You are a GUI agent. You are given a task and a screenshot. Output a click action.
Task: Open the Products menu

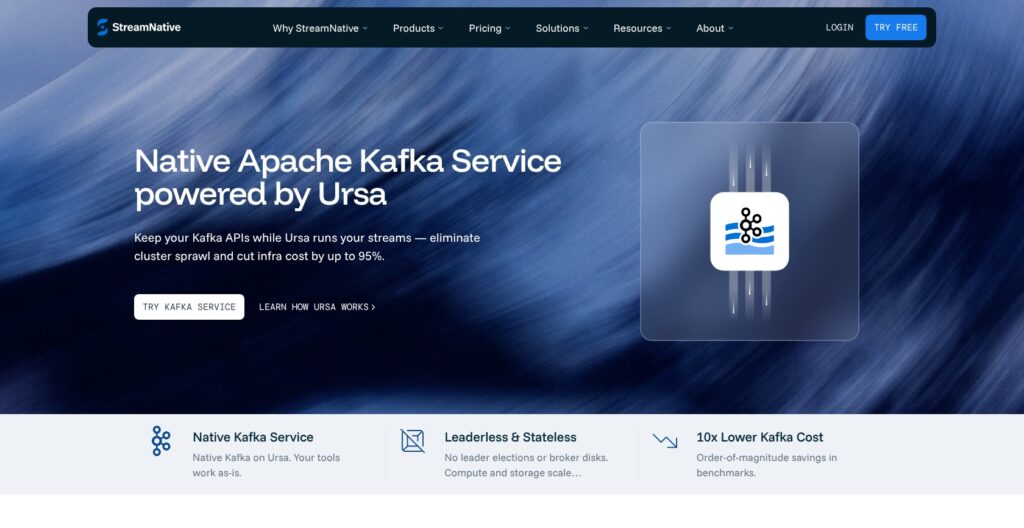[x=418, y=28]
